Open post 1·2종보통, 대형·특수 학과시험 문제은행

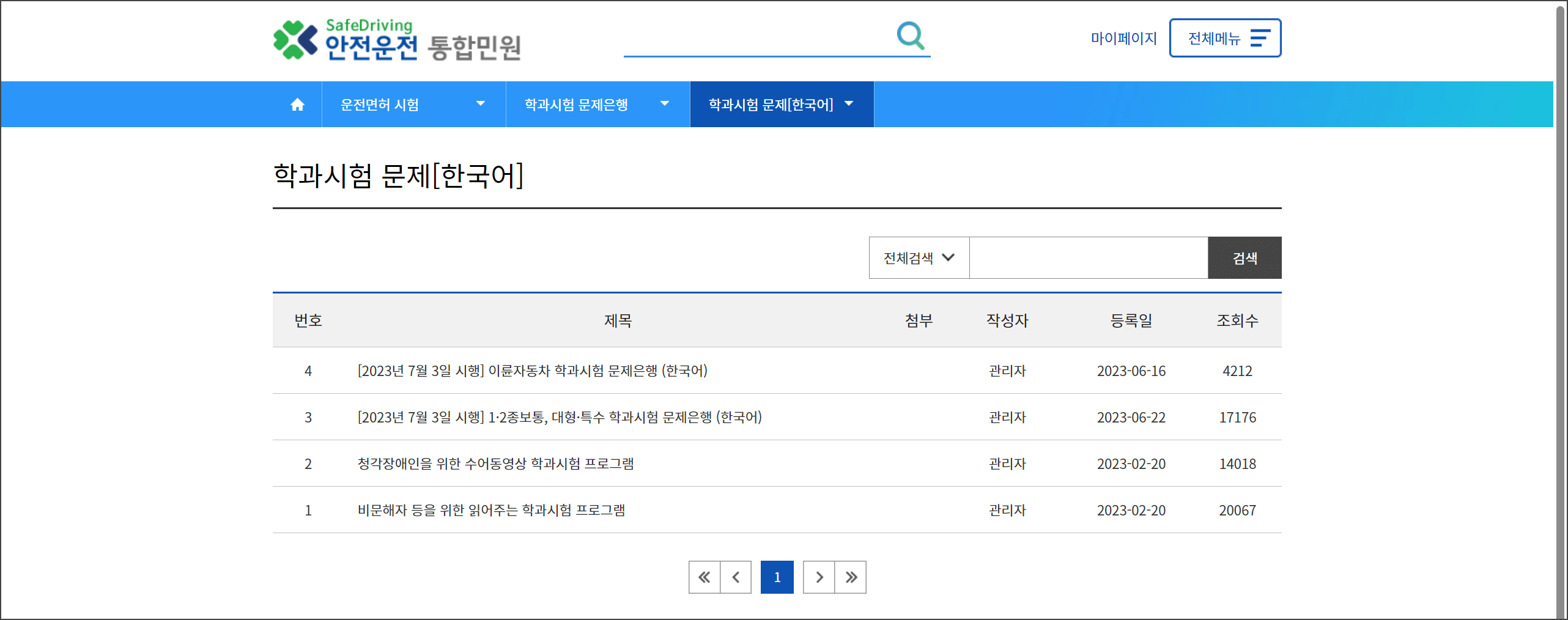560,417
